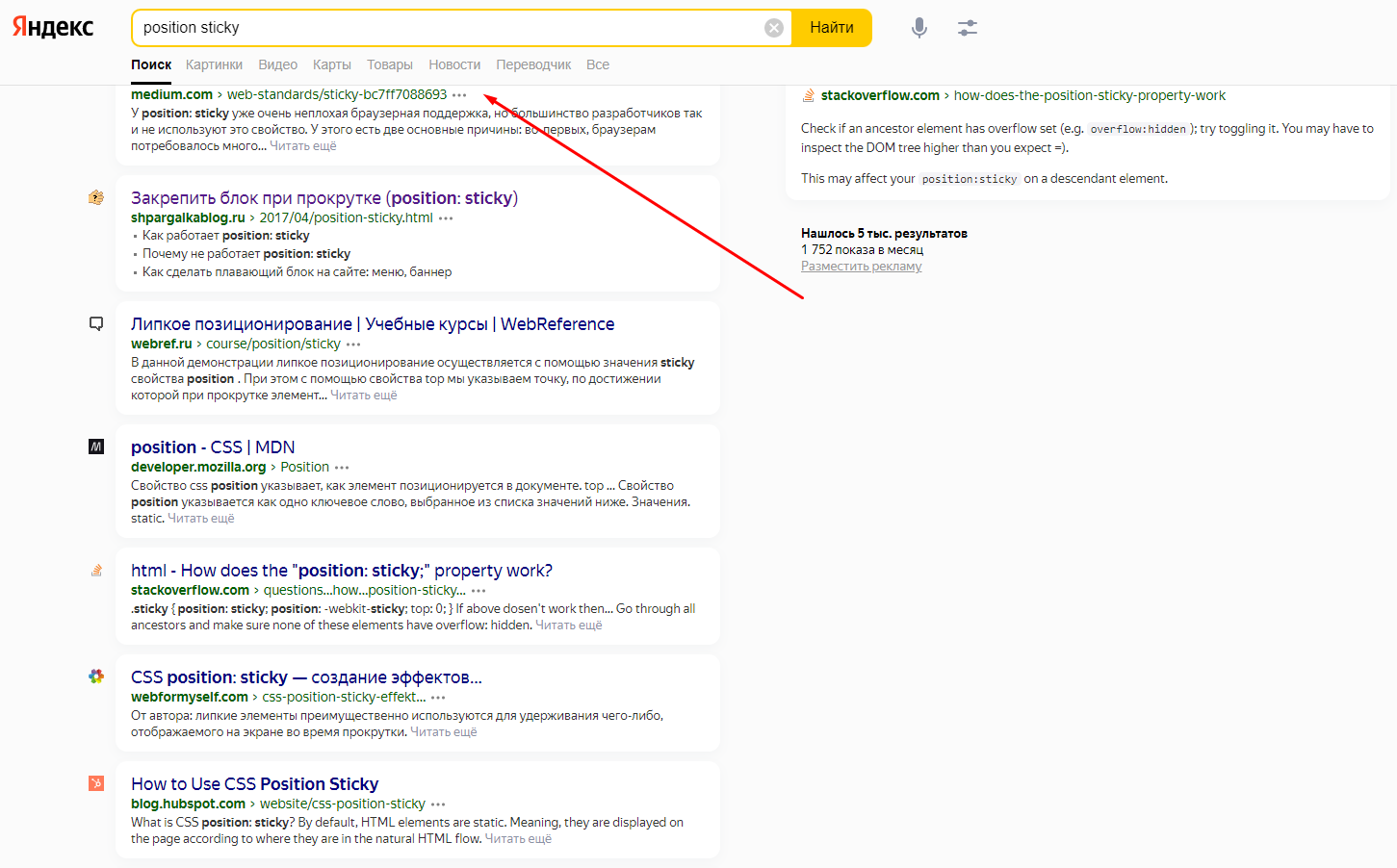Click the Яндекс logo
The image size is (1397, 868).
[53, 27]
